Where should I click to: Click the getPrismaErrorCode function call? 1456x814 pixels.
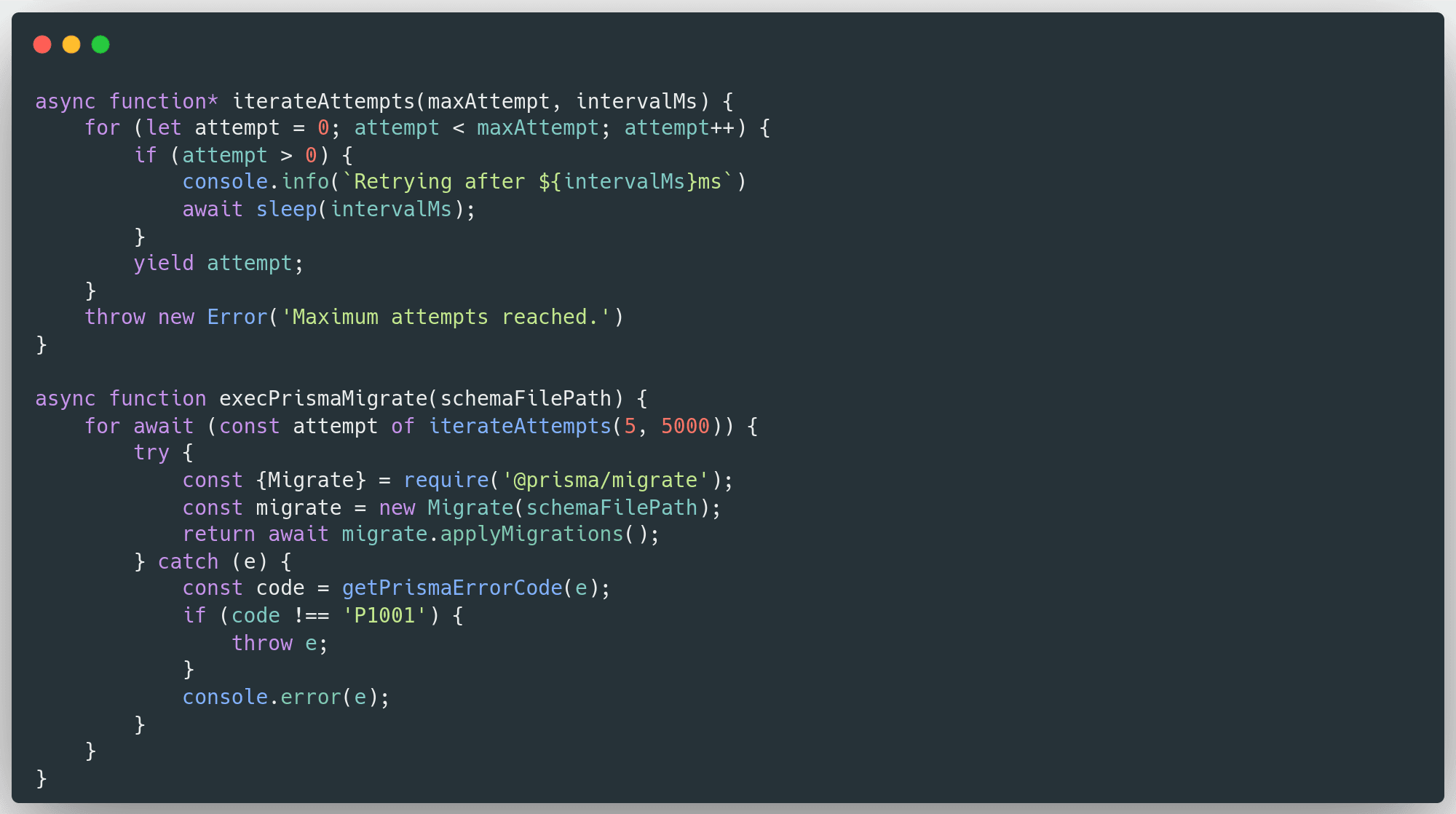[x=451, y=588]
